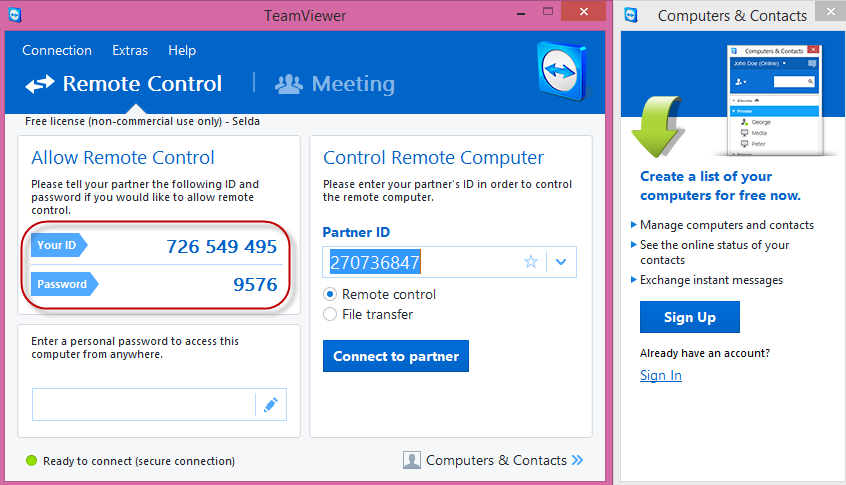Select the Remote control radio option
Viewport: 846px width, 485px height.
point(331,295)
